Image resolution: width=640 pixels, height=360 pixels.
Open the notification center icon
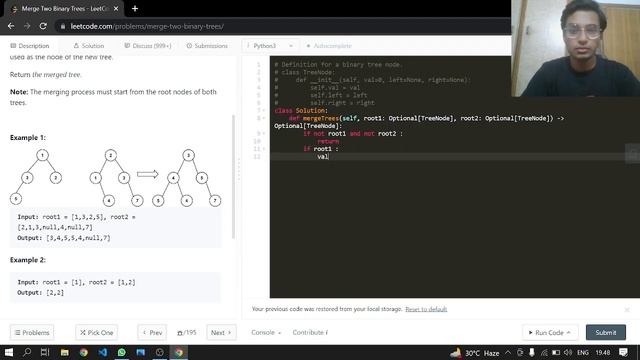point(623,353)
